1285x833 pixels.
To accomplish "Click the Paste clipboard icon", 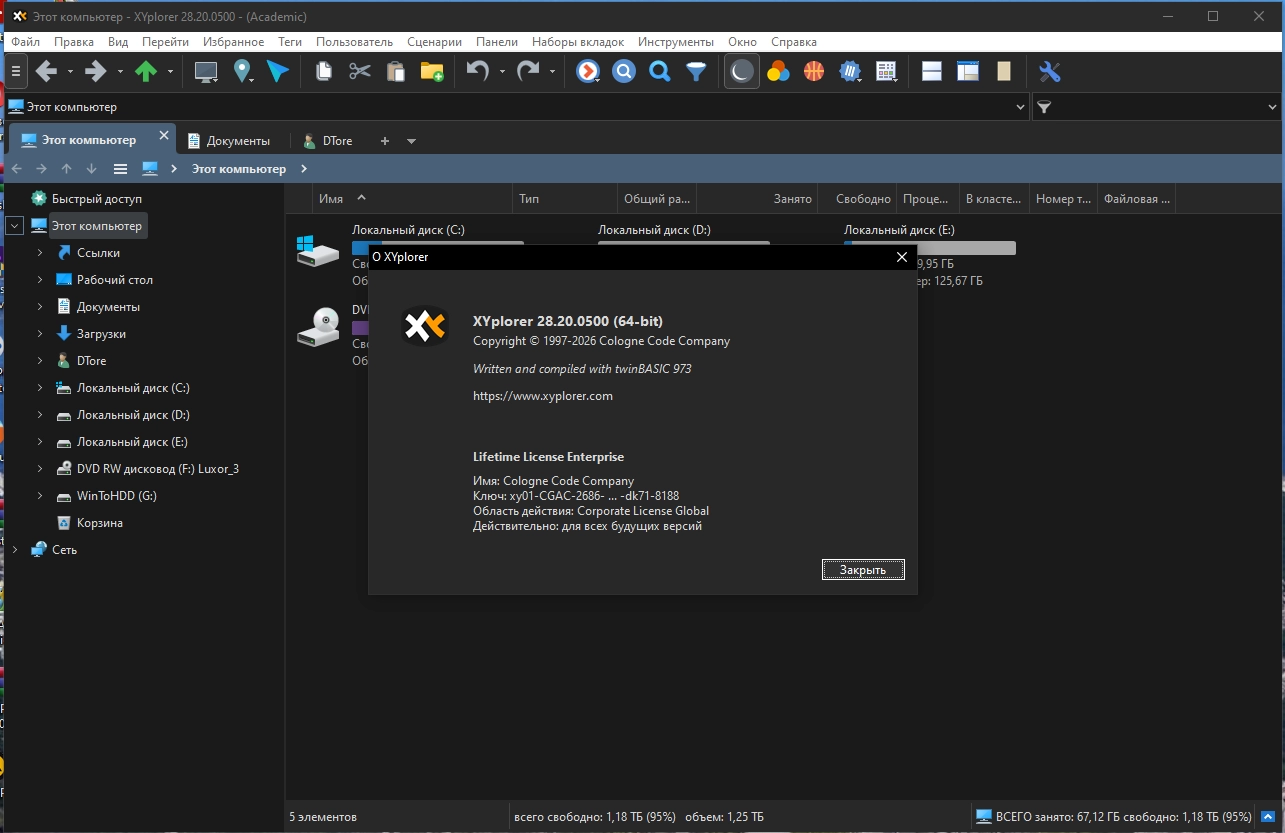I will (x=396, y=72).
